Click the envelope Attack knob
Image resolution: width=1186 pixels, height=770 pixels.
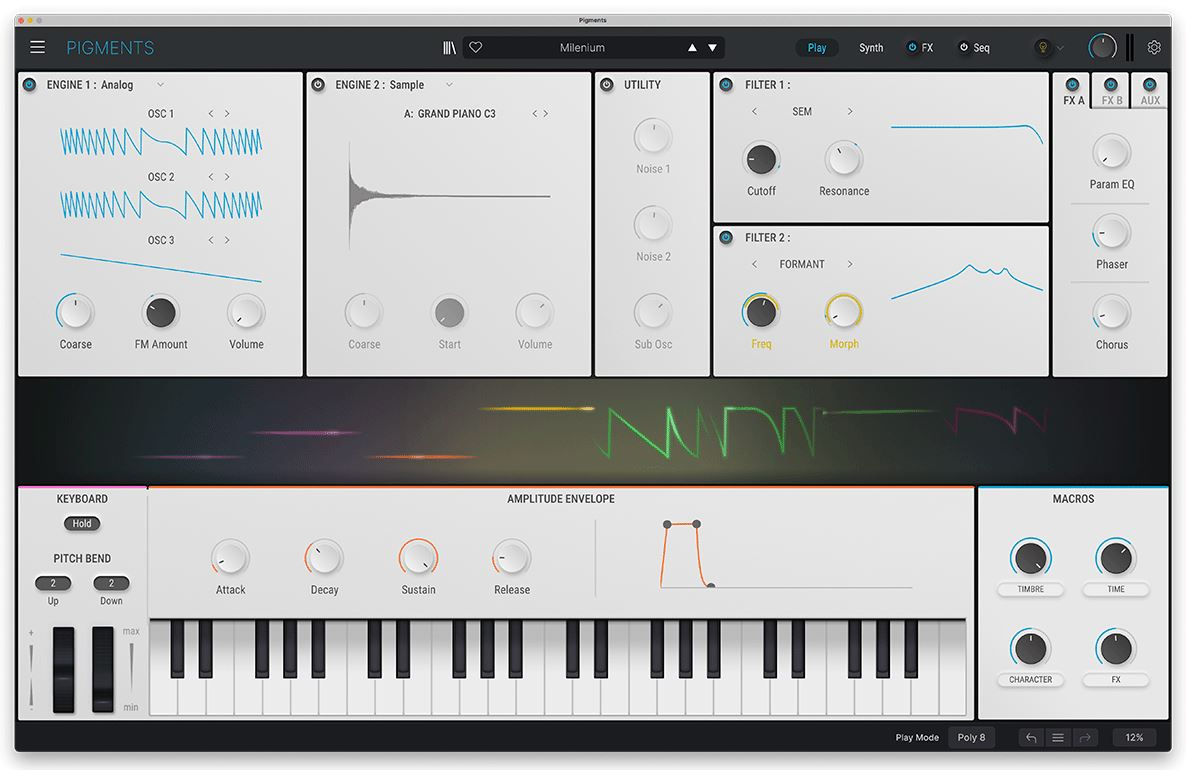click(x=230, y=558)
